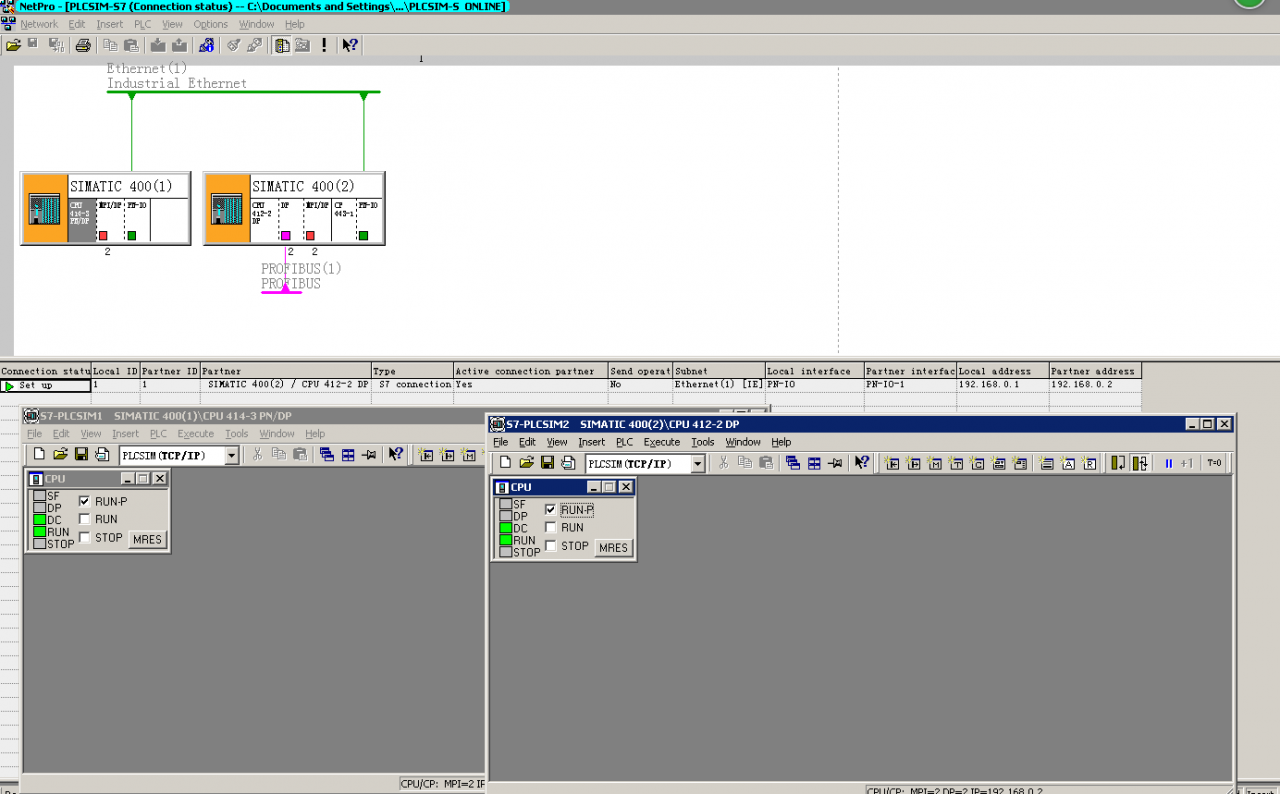The height and width of the screenshot is (794, 1280).
Task: Click the Open folder icon in NetPro toolbar
Action: pyautogui.click(x=14, y=45)
